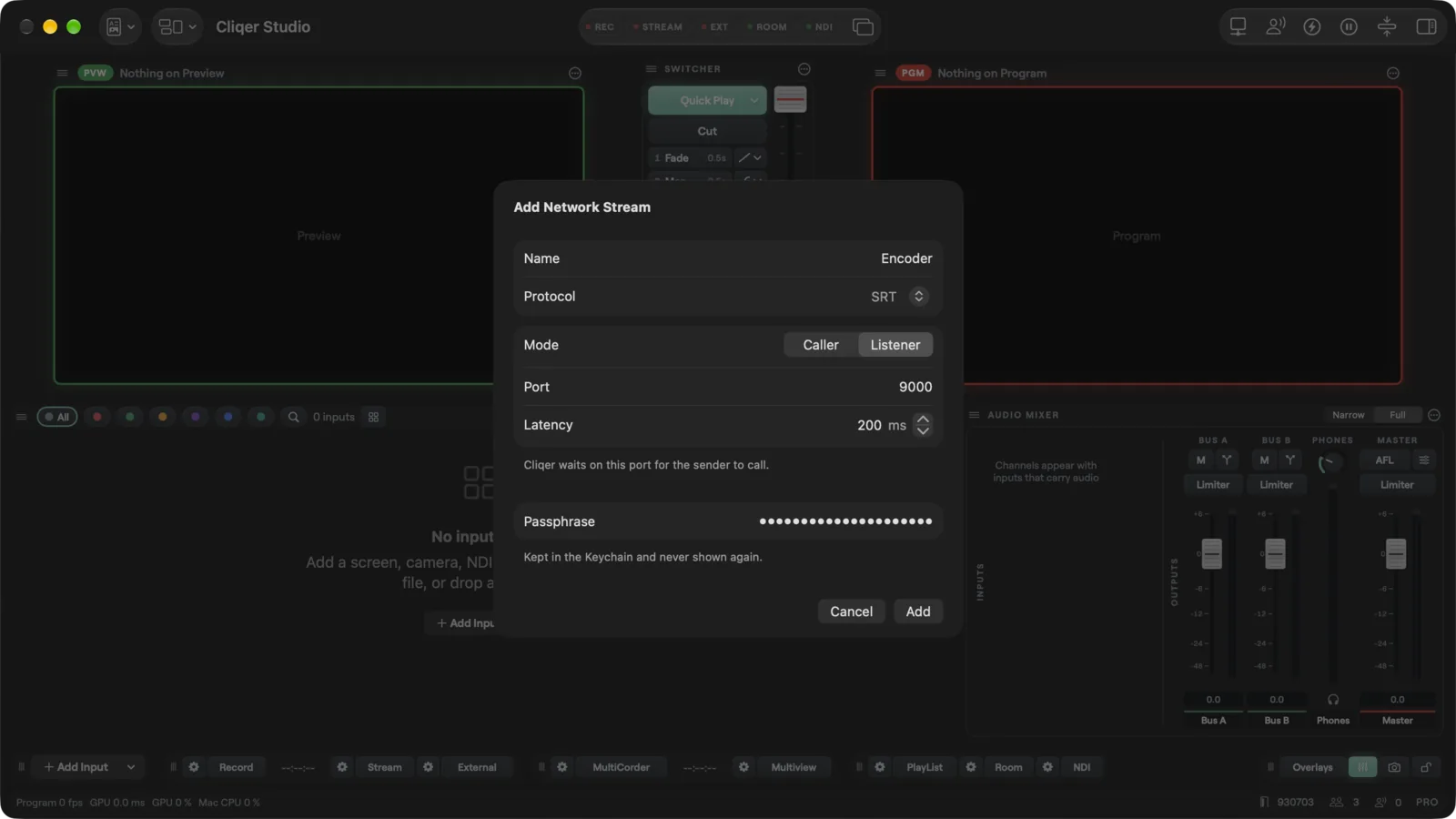The image size is (1456, 819).
Task: Open the document menu dropdown in title bar
Action: tap(120, 26)
